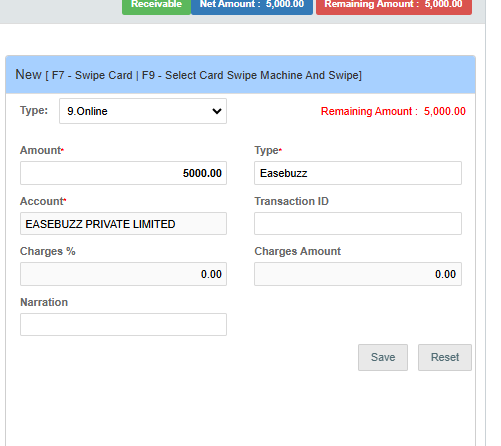Click the Transaction ID label
The width and height of the screenshot is (501, 446).
click(291, 201)
